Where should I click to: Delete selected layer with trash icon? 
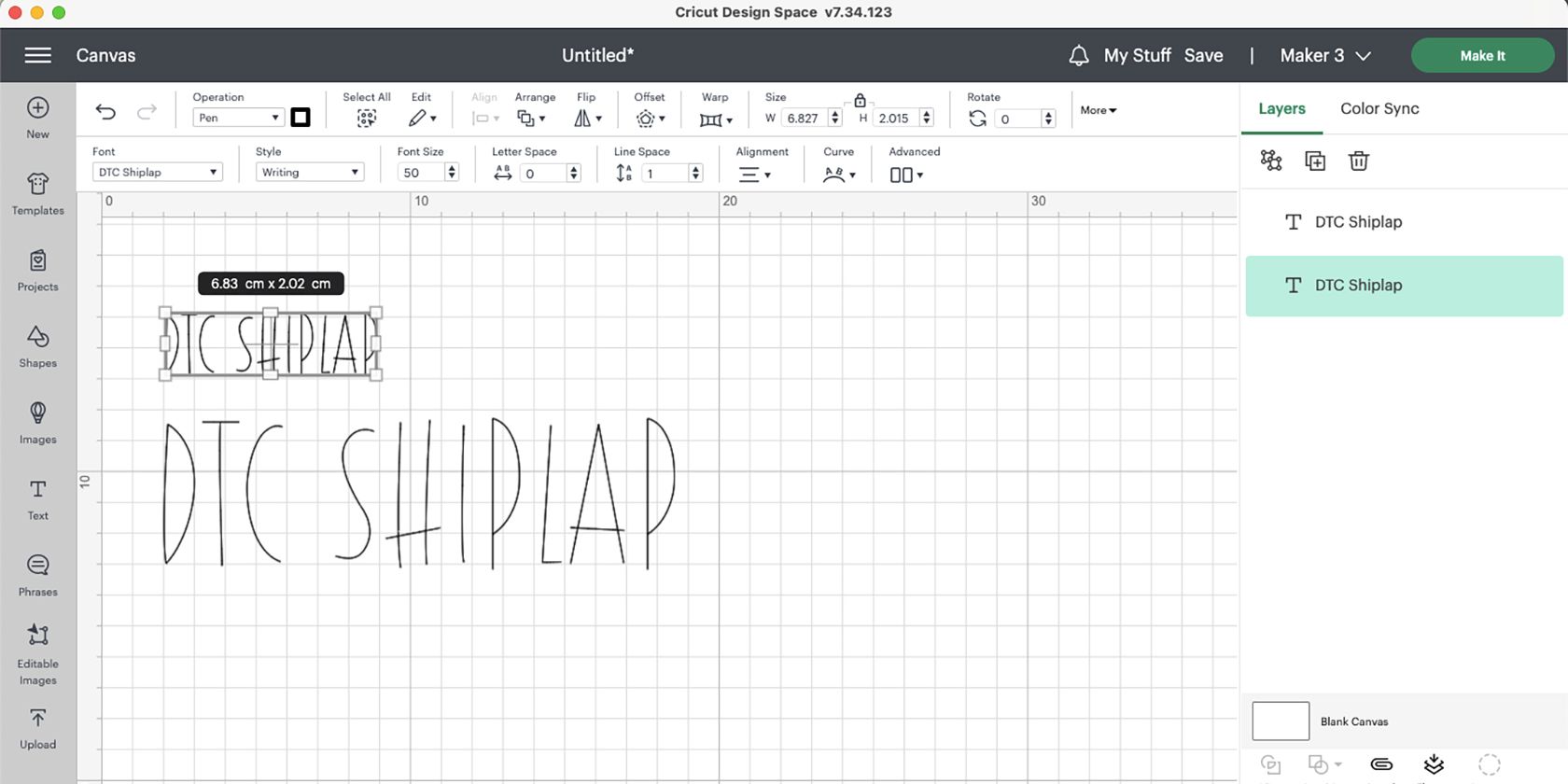point(1359,161)
